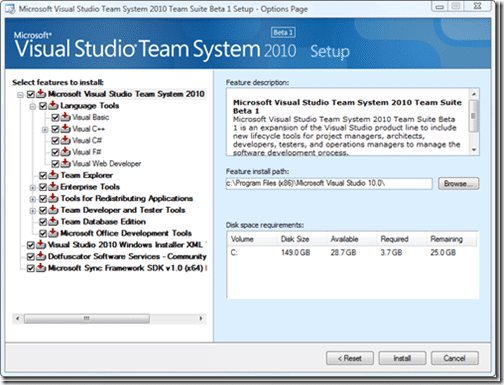Screen dimensions: 504x385
Task: Select the Required column header
Action: pos(402,239)
